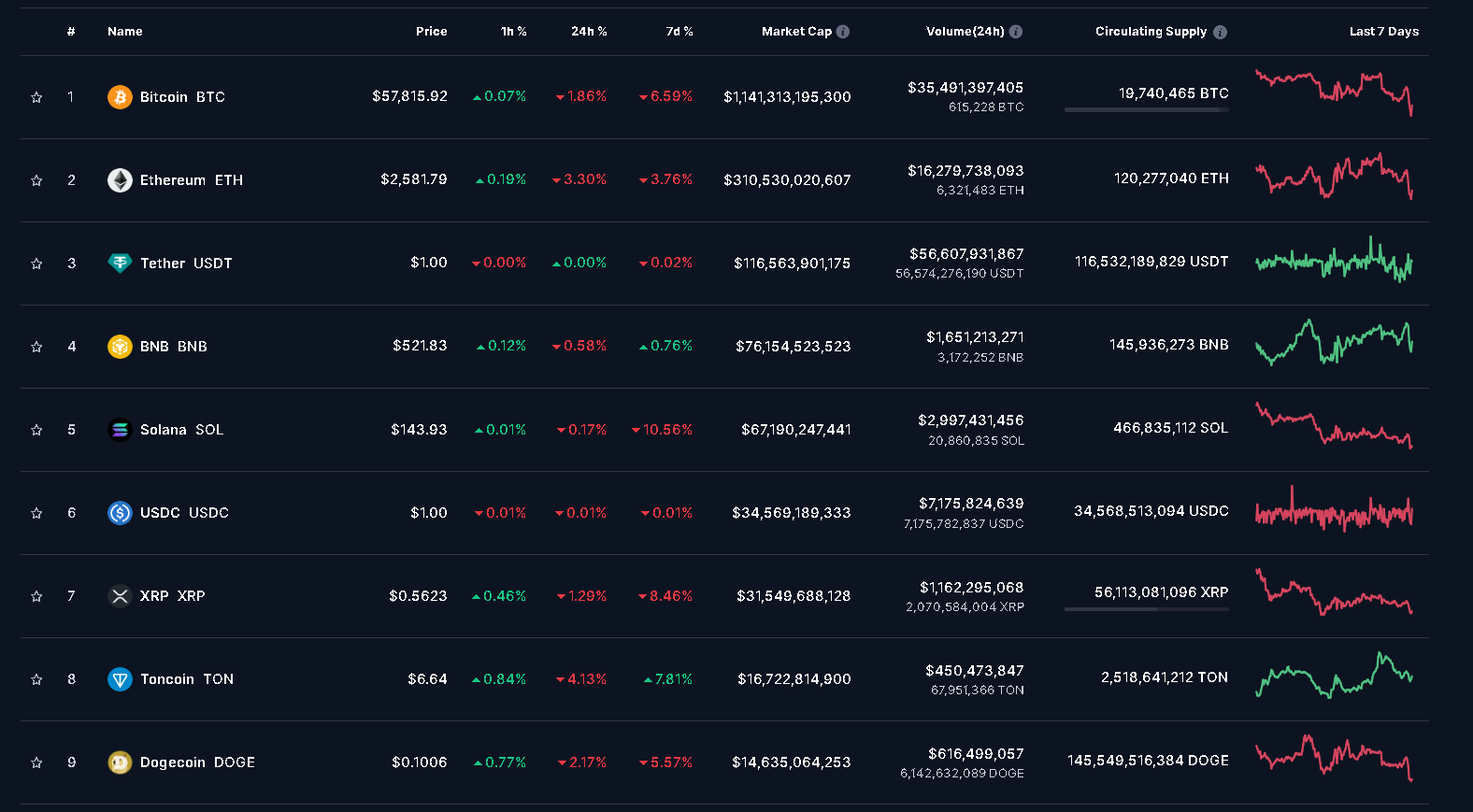Open the Toncoin TON coin page
The height and width of the screenshot is (812, 1473).
[187, 679]
